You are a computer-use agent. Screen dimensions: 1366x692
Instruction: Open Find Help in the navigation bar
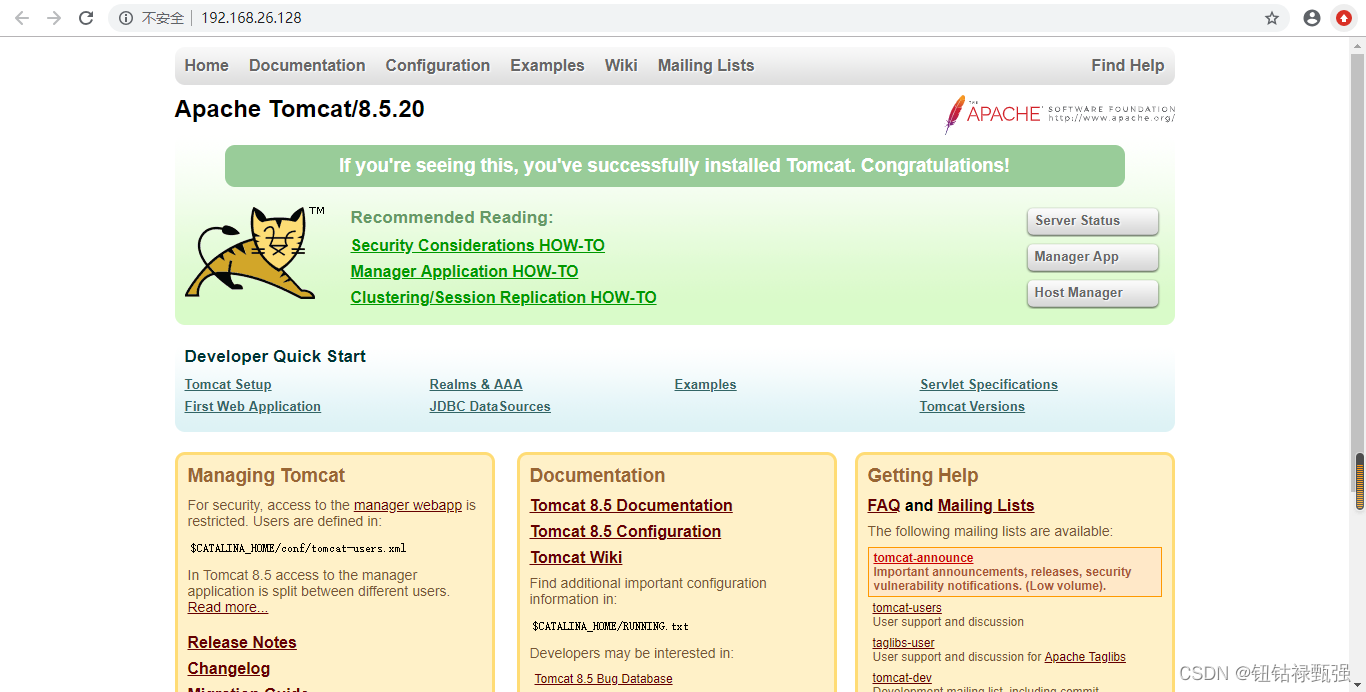click(x=1128, y=65)
